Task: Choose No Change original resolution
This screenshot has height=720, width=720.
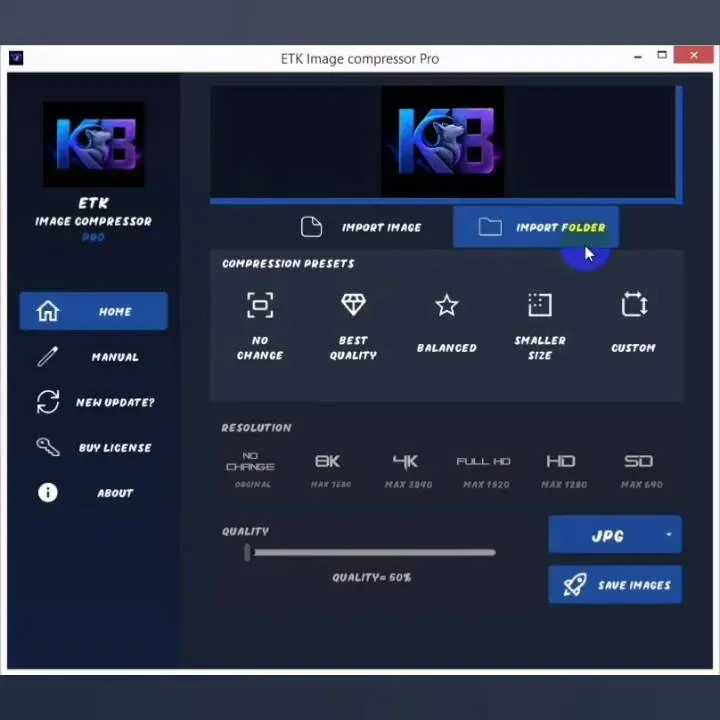Action: click(251, 469)
